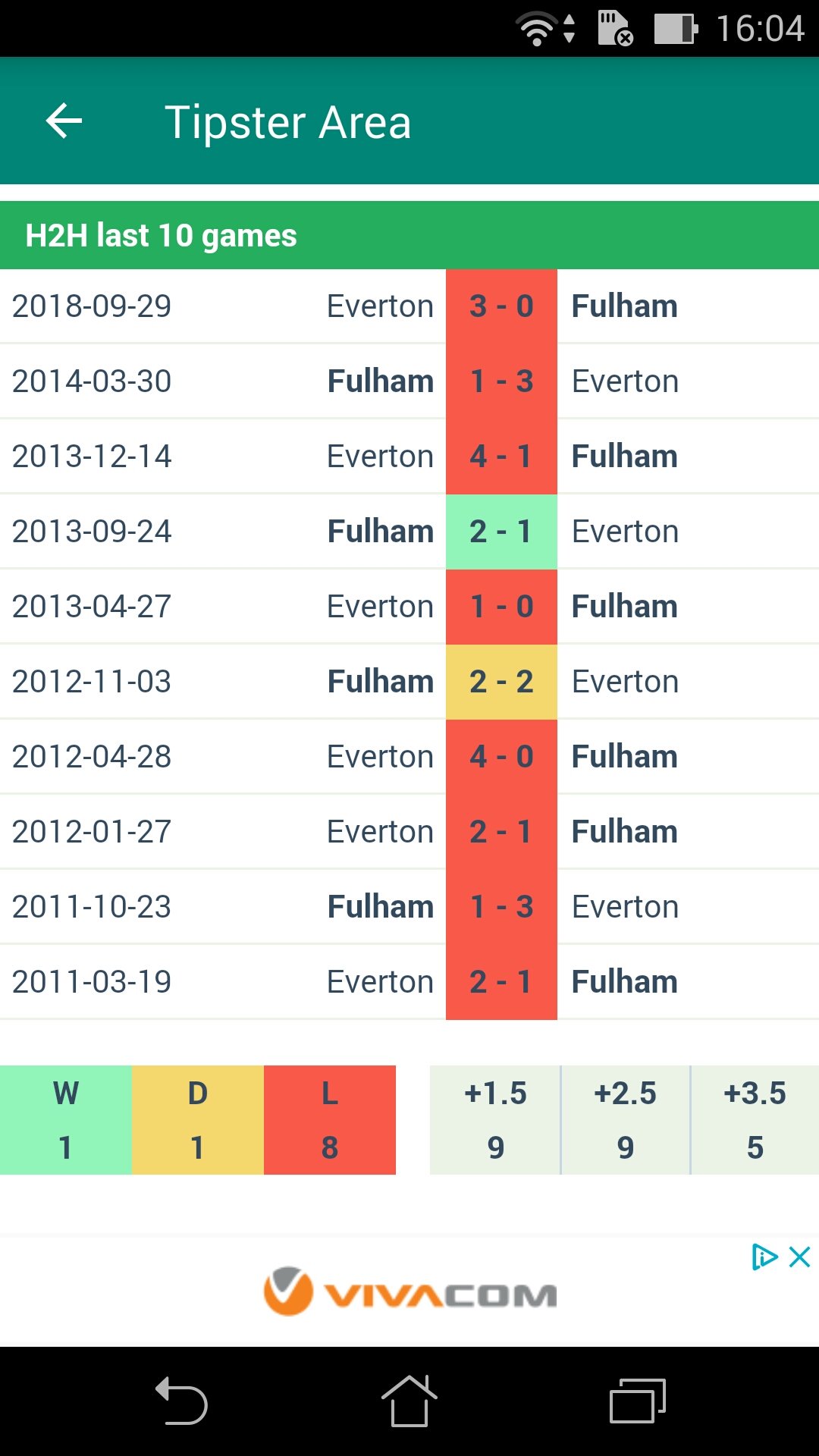Select the W wins count box
This screenshot has width=819, height=1456.
[66, 1120]
